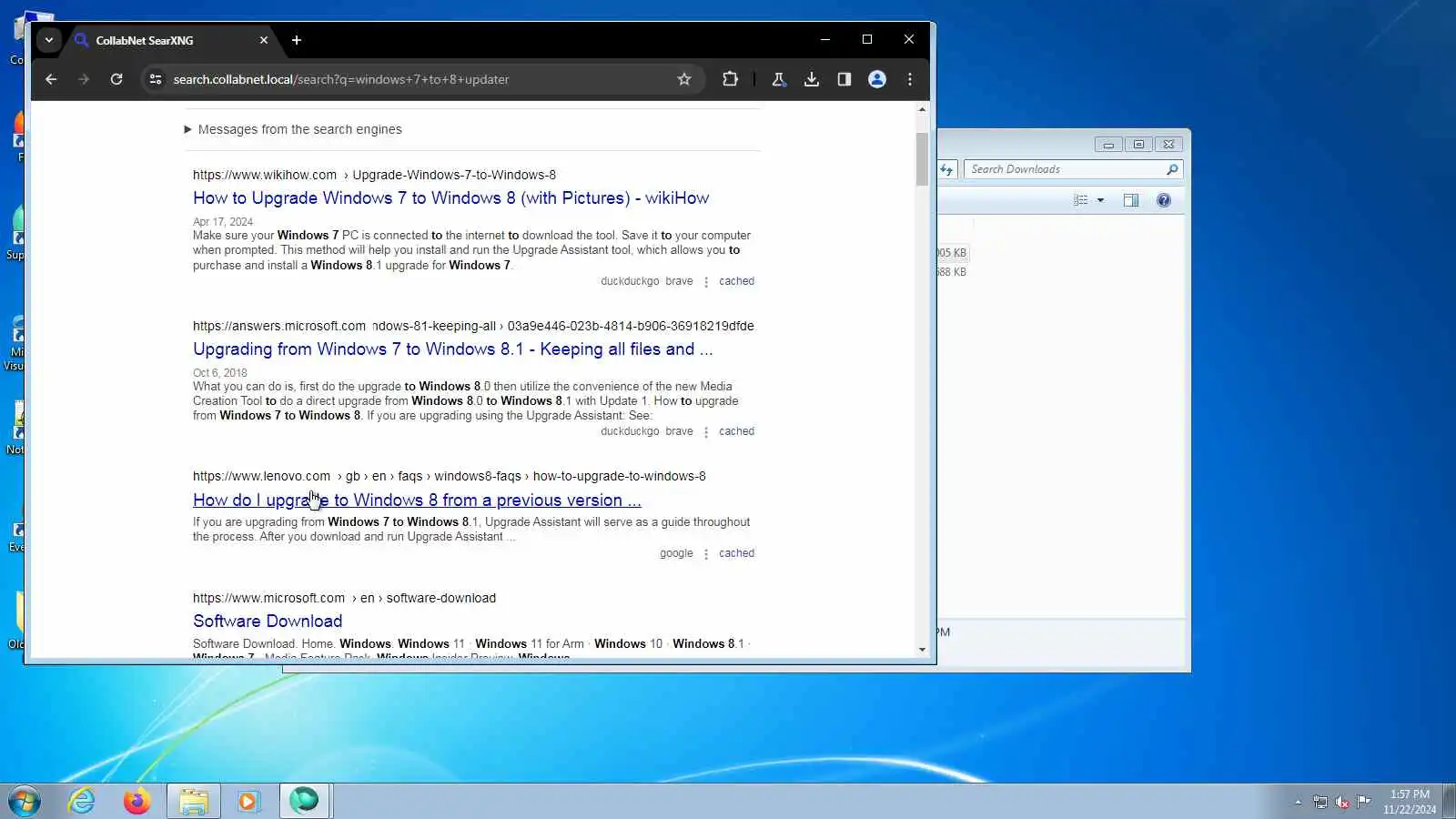Click the google engine label on Lenovo result
The height and width of the screenshot is (819, 1456).
(x=676, y=553)
